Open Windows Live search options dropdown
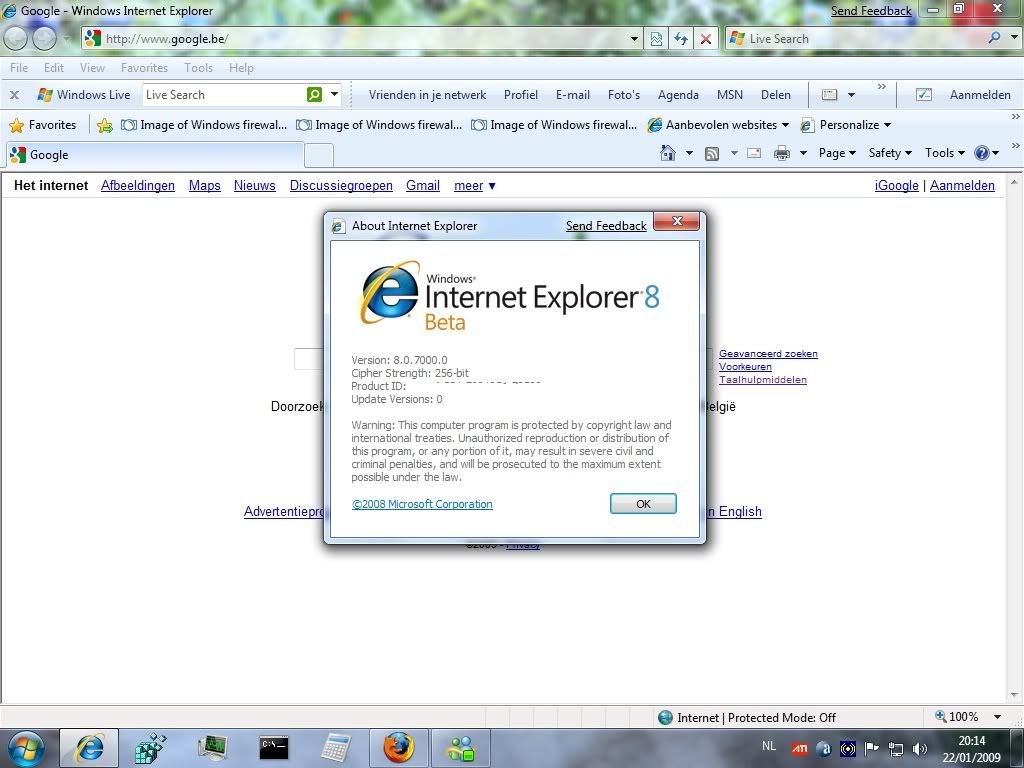Screen dimensions: 1024x768 [x=334, y=95]
